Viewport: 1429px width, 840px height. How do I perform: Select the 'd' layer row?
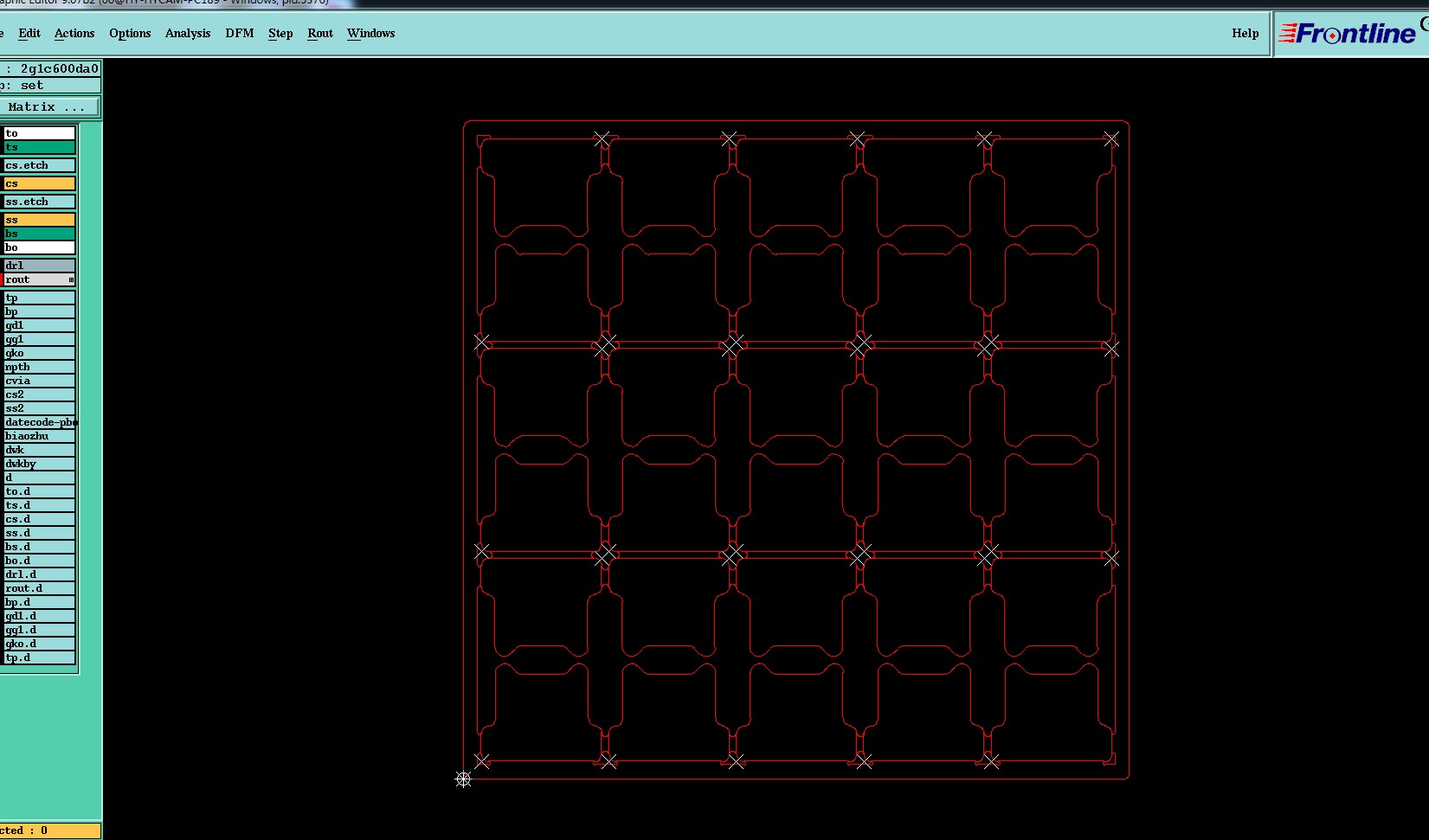[39, 478]
